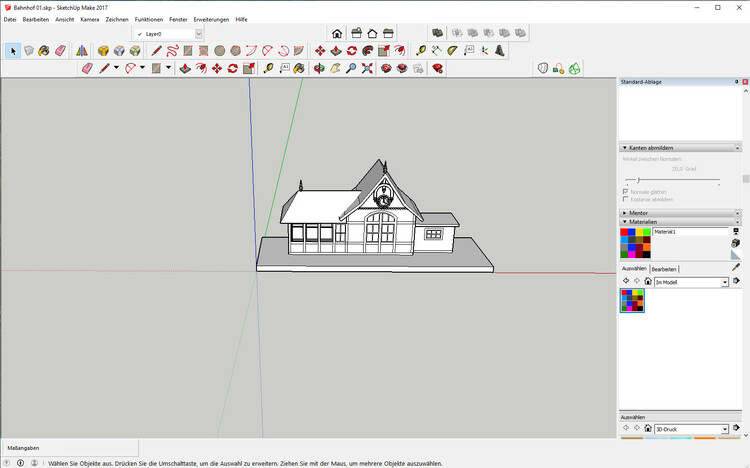Viewport: 750px width, 468px height.
Task: Toggle the Standard-Ablage pin auto-hide
Action: [737, 82]
